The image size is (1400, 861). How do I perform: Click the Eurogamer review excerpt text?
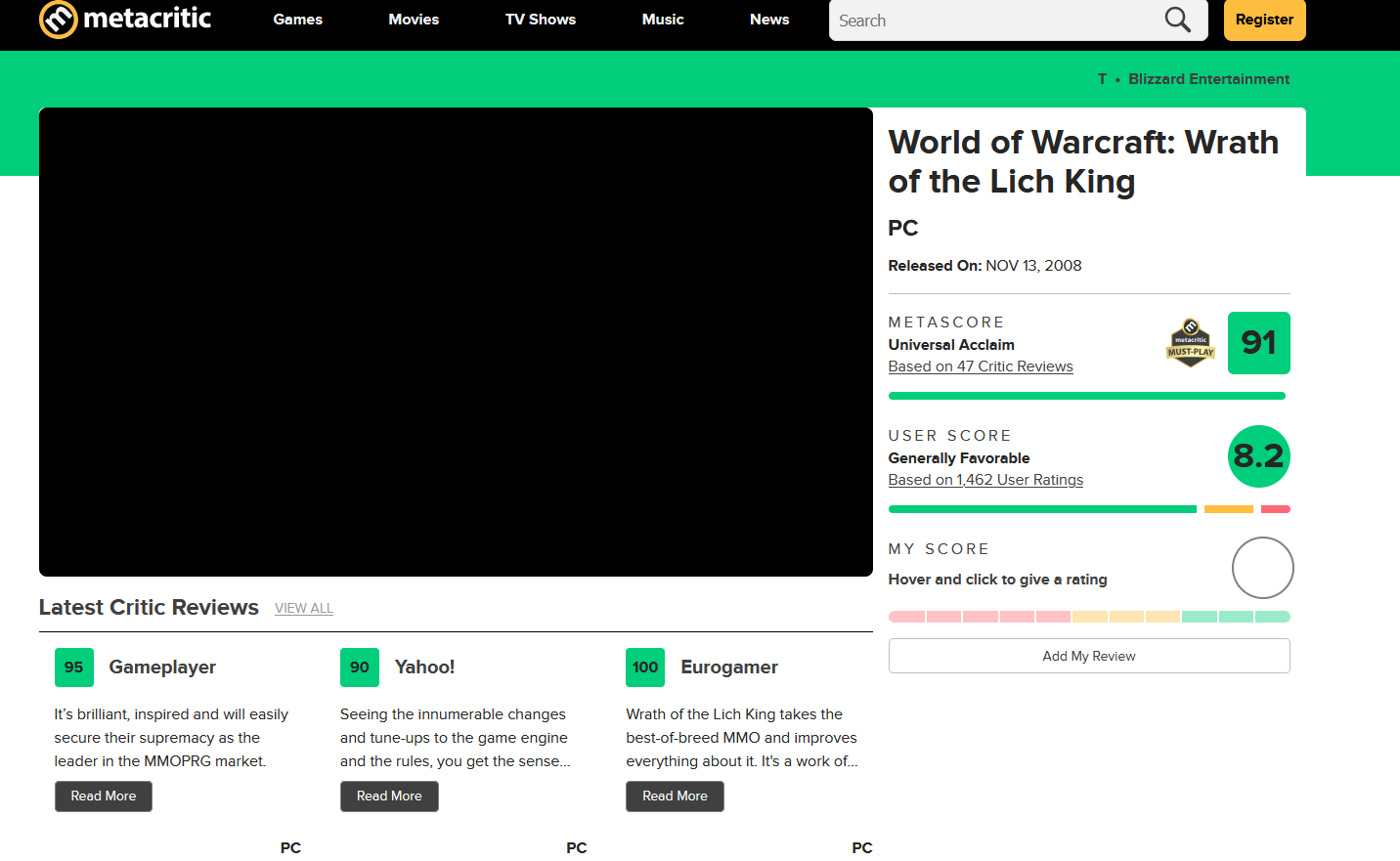point(742,738)
